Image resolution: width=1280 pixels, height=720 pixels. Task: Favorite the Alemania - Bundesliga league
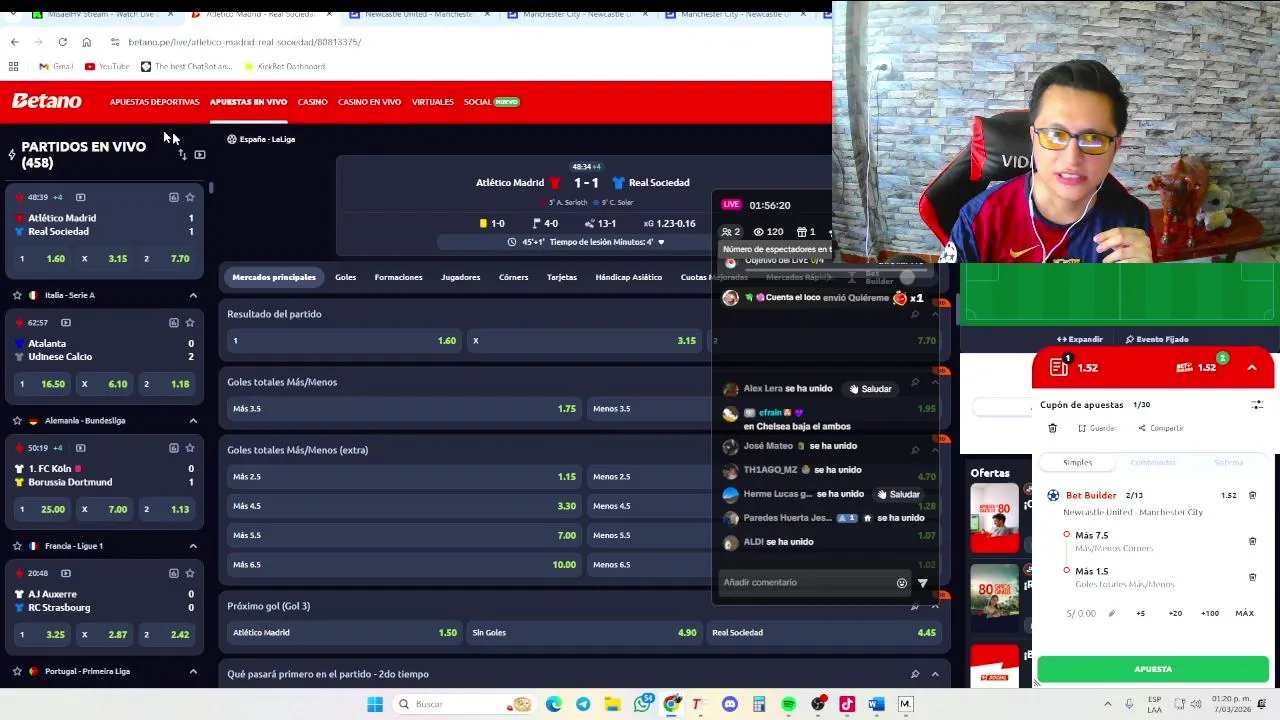17,420
